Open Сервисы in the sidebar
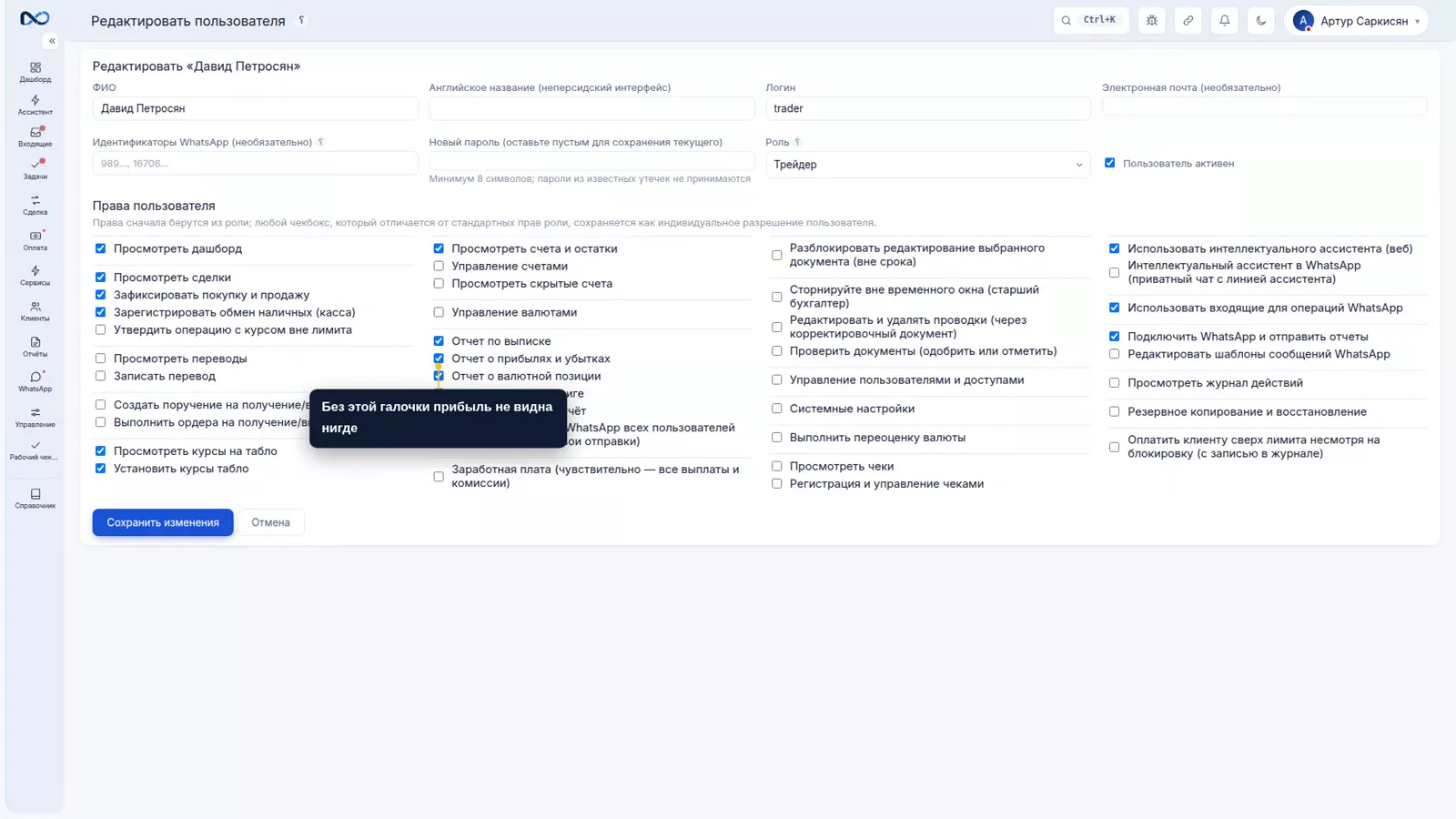The width and height of the screenshot is (1456, 819). point(35,276)
